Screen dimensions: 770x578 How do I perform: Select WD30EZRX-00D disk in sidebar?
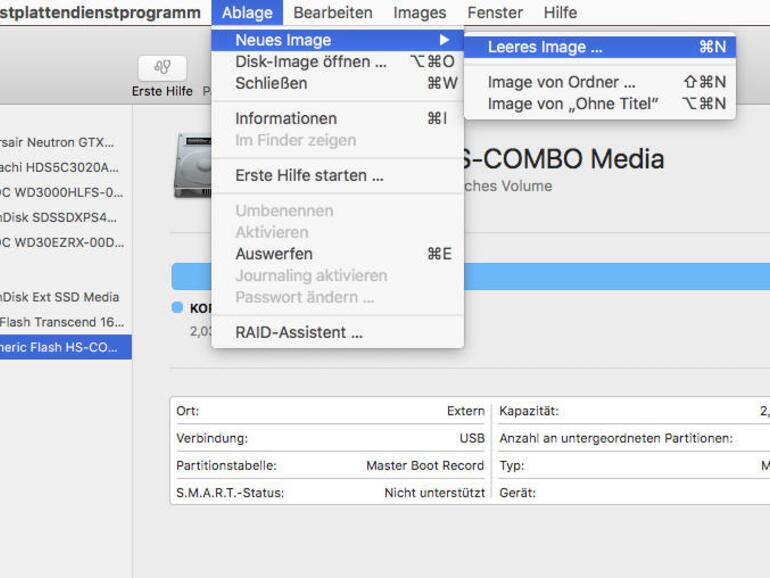click(x=66, y=243)
